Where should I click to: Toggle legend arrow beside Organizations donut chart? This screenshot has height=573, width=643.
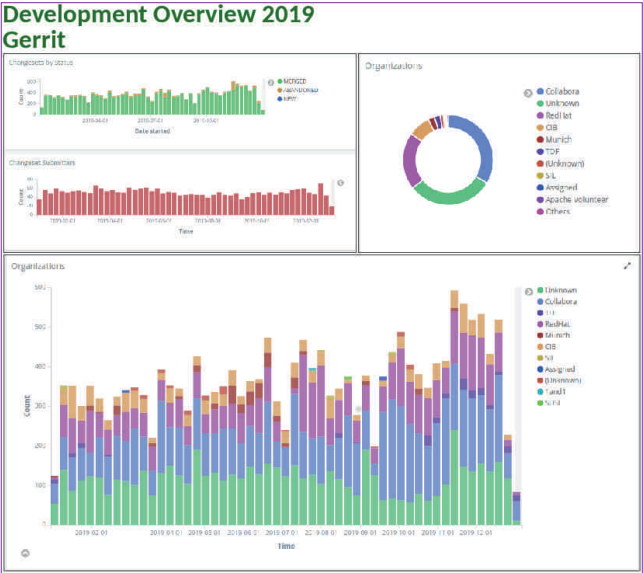point(528,93)
